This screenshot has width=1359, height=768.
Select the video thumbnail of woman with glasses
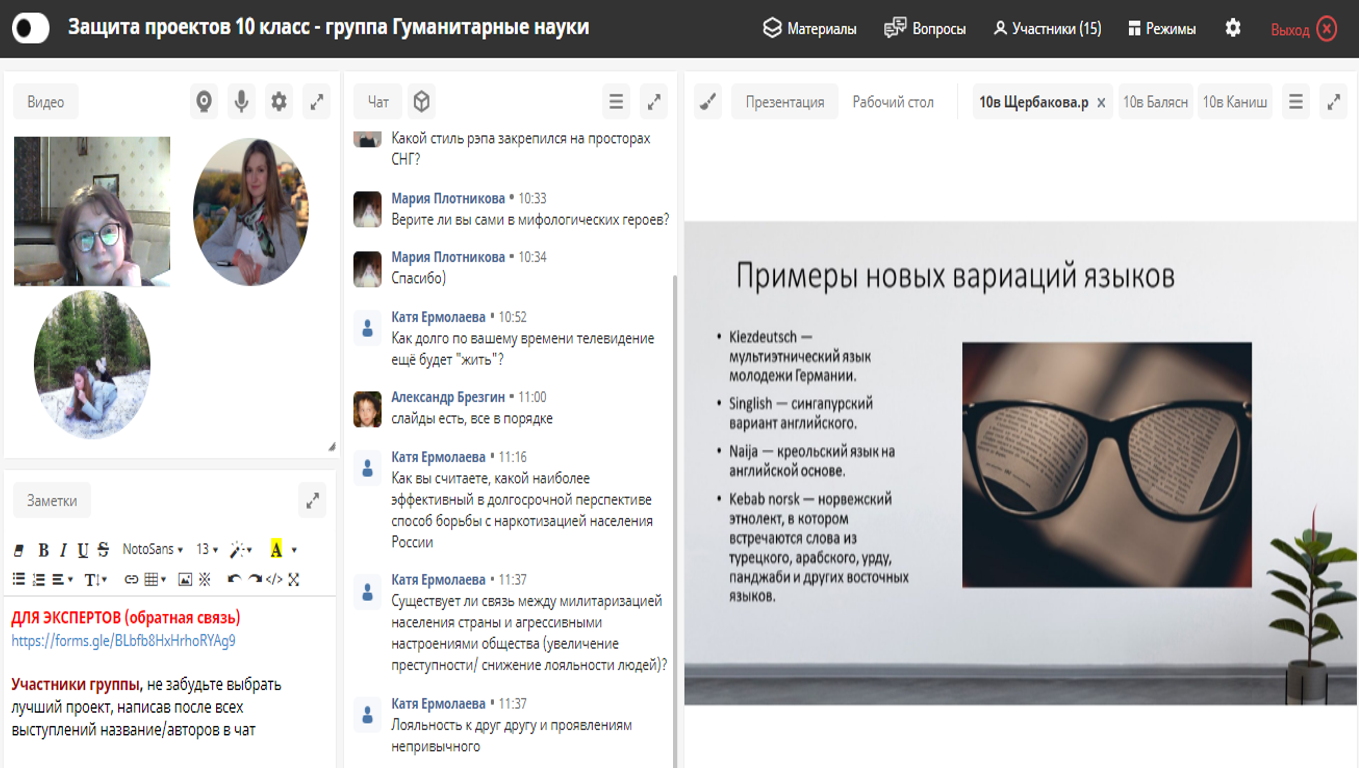coord(92,211)
